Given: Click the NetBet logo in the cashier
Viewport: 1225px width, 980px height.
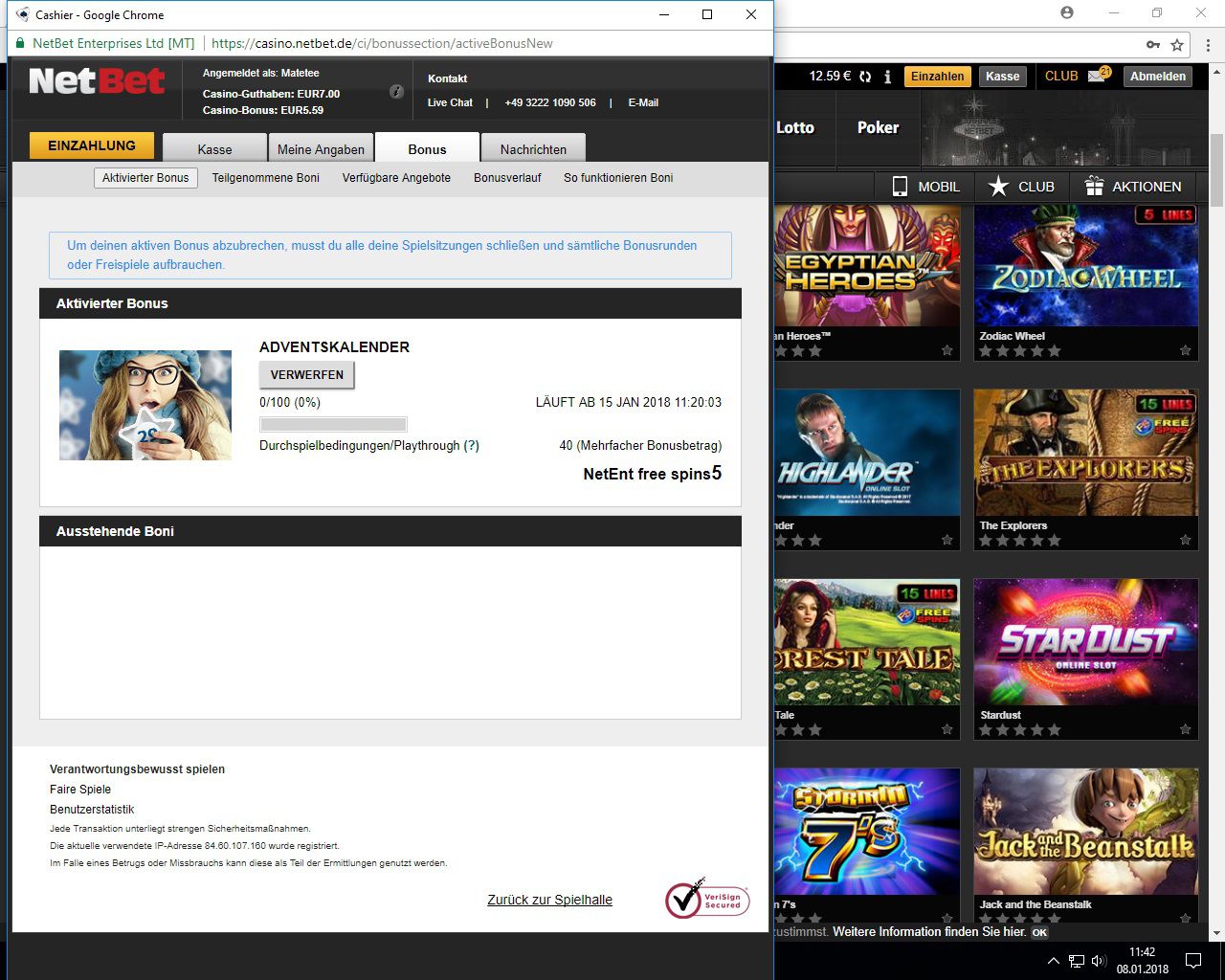Looking at the screenshot, I should [98, 81].
